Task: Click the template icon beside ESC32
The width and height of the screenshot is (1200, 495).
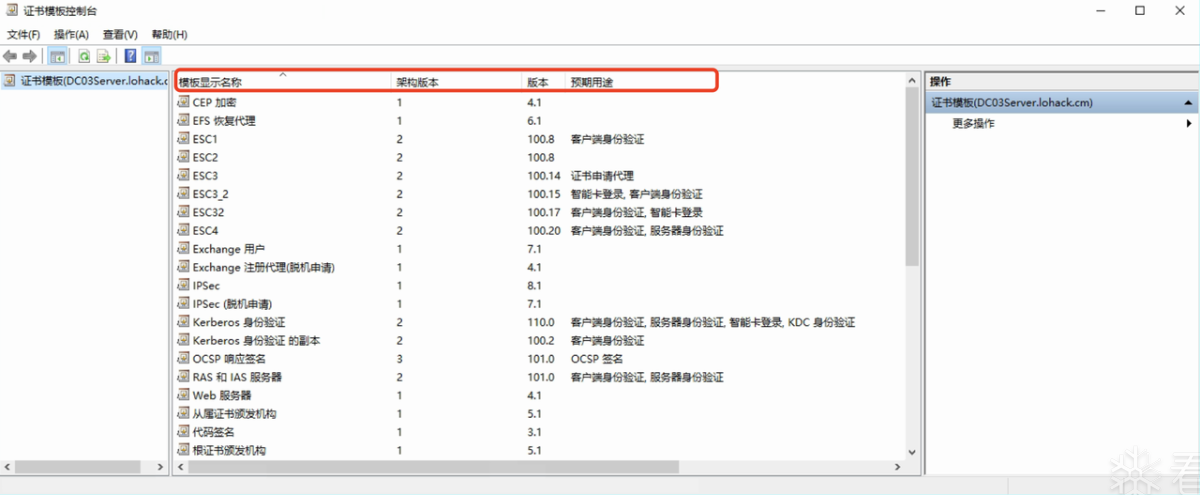Action: [183, 212]
